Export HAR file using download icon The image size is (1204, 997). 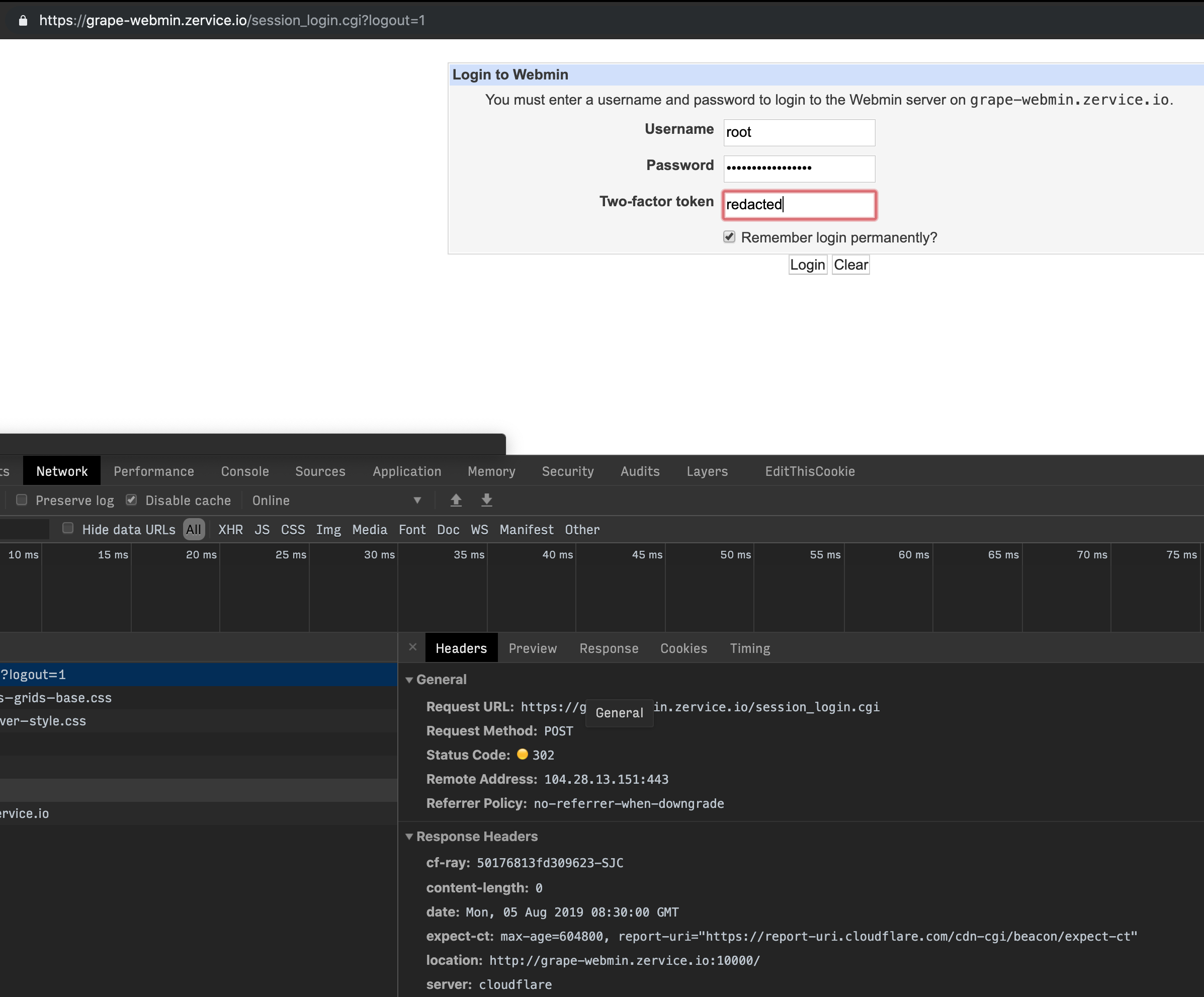[x=486, y=500]
